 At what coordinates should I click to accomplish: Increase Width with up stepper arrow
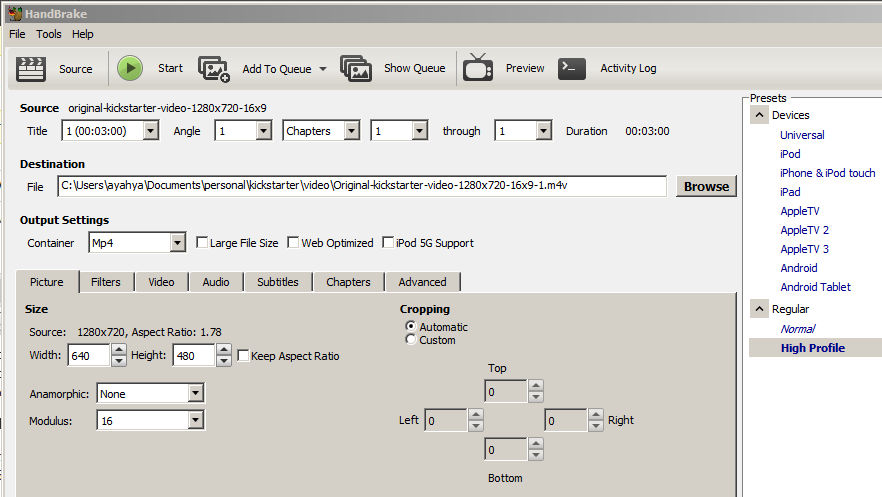[x=119, y=350]
